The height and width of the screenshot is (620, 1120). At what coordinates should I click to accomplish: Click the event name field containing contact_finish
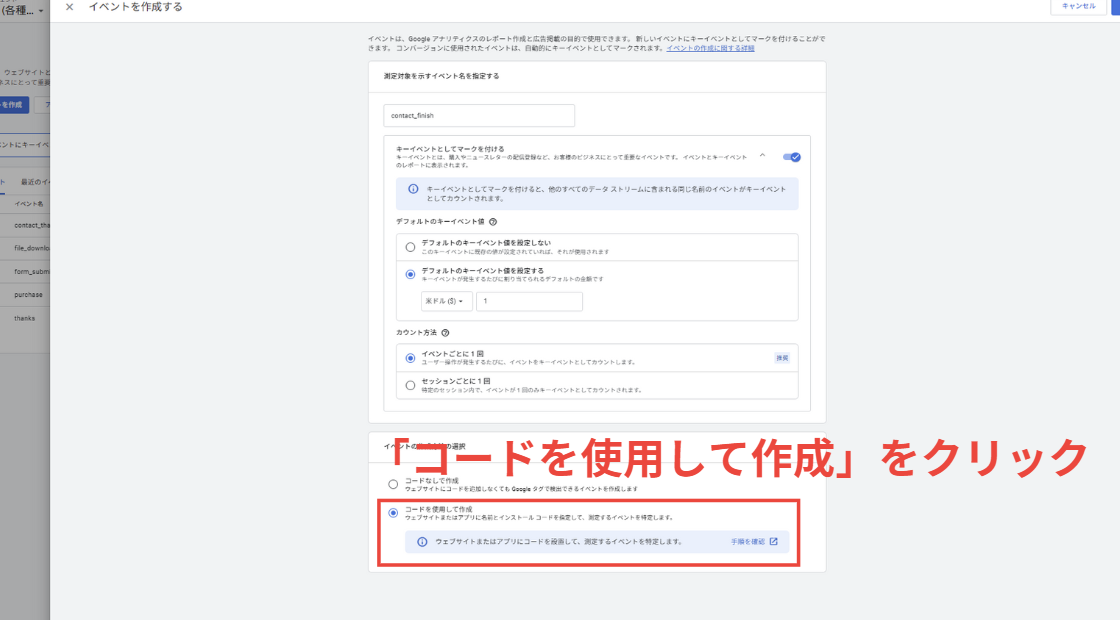coord(479,116)
